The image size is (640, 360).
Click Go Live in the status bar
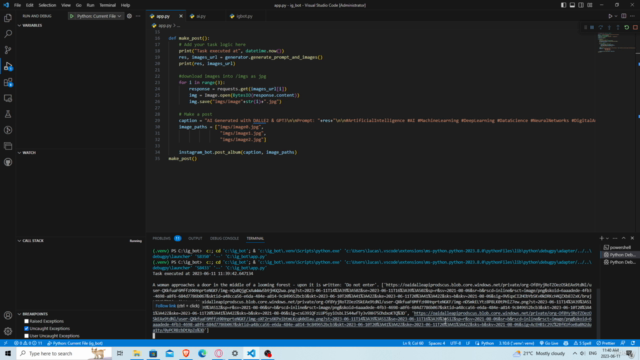pyautogui.click(x=549, y=343)
